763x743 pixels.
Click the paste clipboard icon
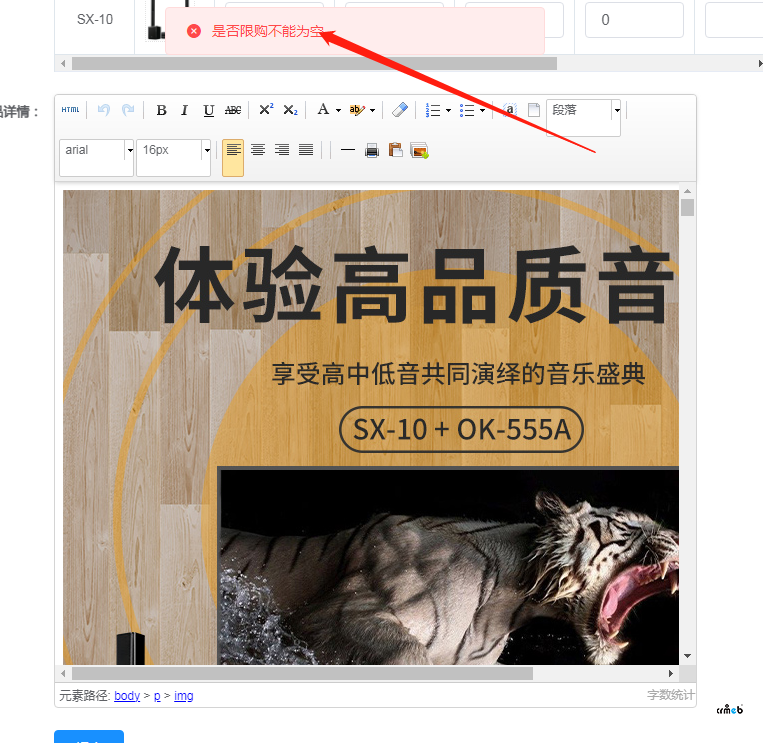pos(396,150)
